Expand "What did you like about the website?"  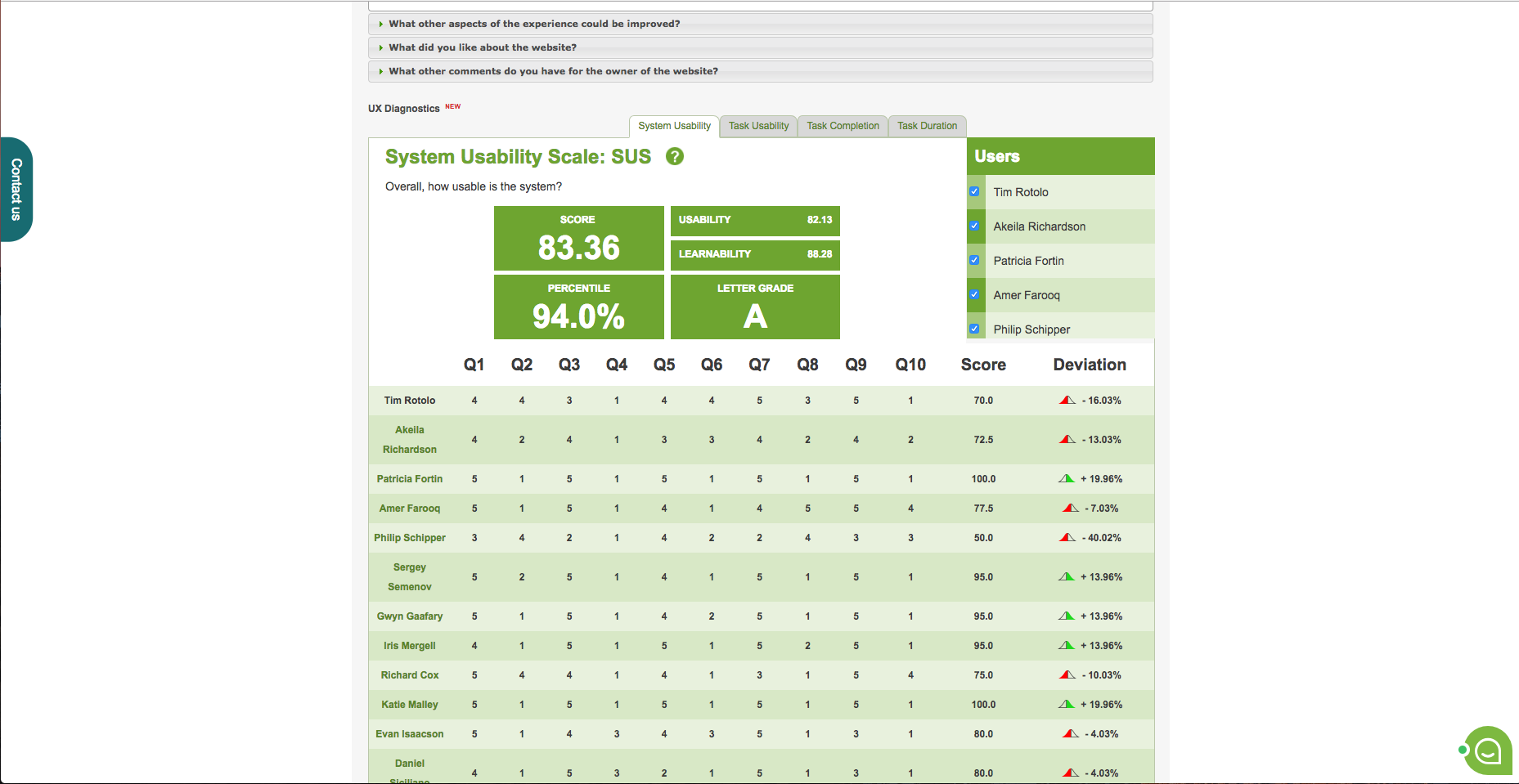pos(483,47)
